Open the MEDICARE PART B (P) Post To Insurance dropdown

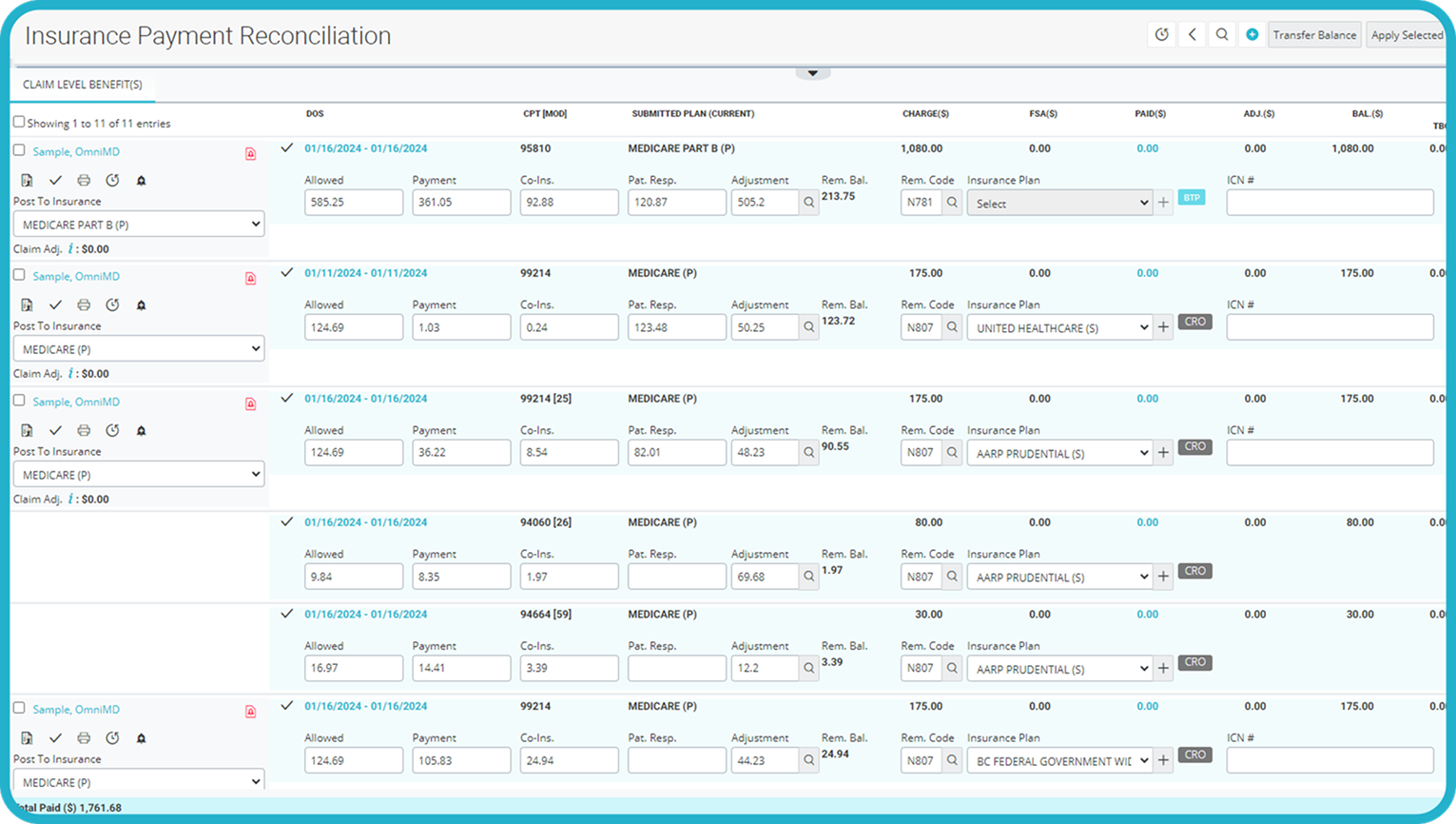click(139, 225)
